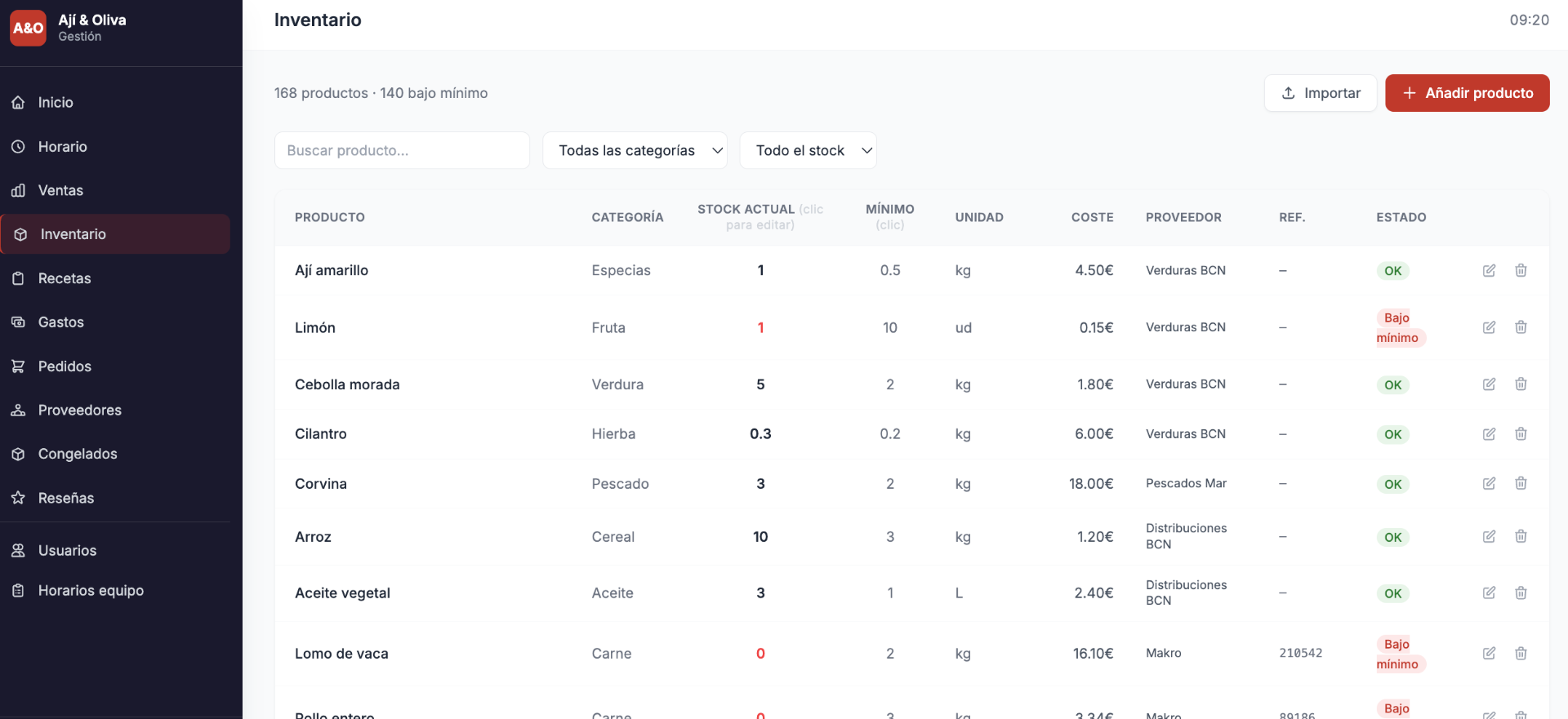1568x719 pixels.
Task: Open the Todas las categorías dropdown
Action: pyautogui.click(x=635, y=150)
